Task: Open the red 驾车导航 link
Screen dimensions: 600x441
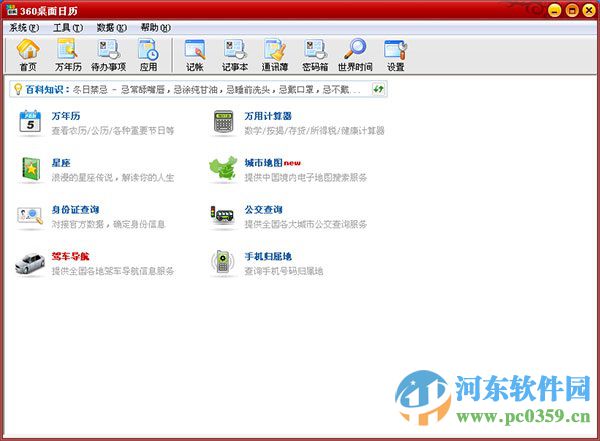Action: point(70,256)
